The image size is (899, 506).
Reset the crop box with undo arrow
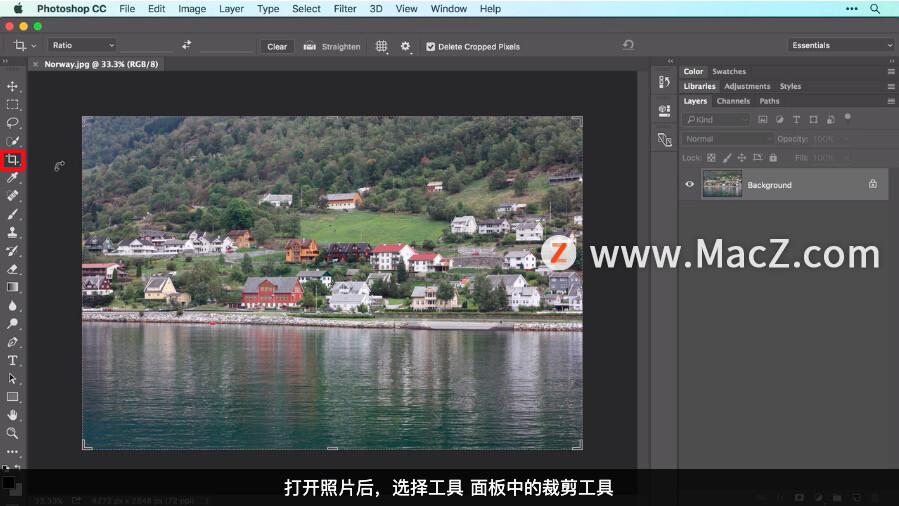point(628,45)
